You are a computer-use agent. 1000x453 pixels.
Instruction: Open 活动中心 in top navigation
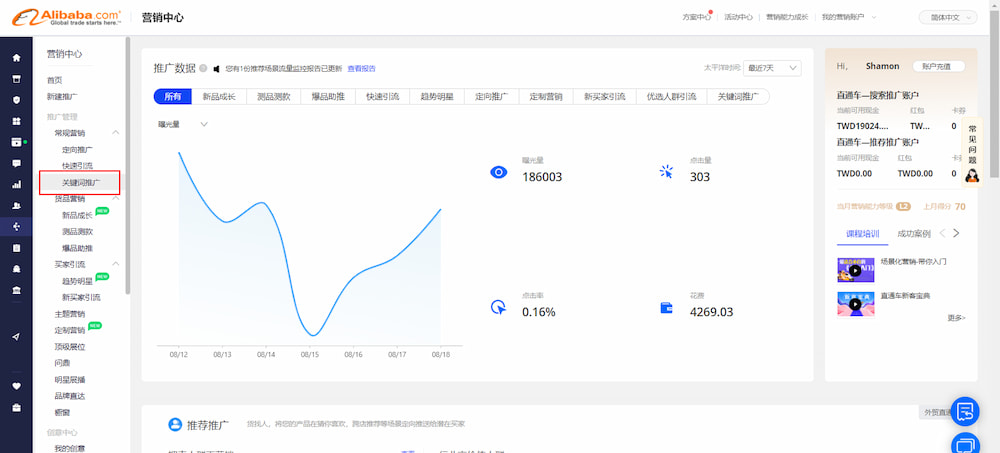(x=738, y=17)
